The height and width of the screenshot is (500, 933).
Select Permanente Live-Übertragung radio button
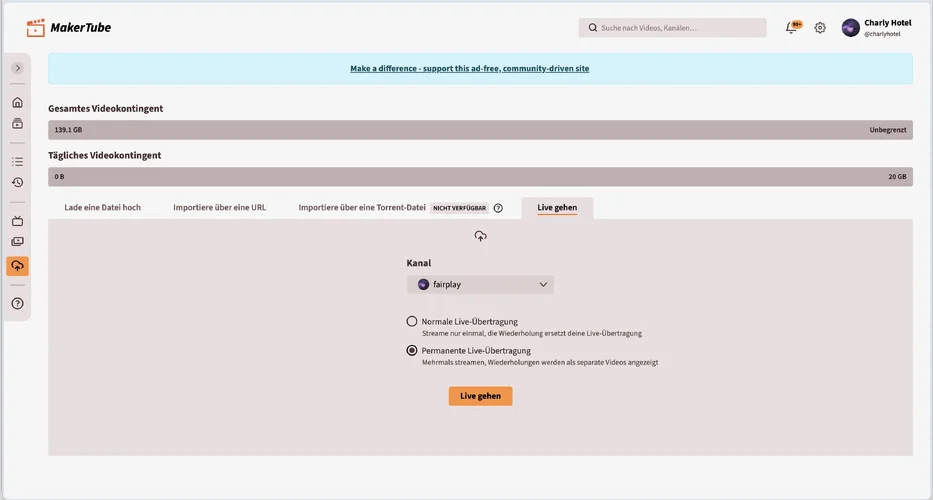412,351
